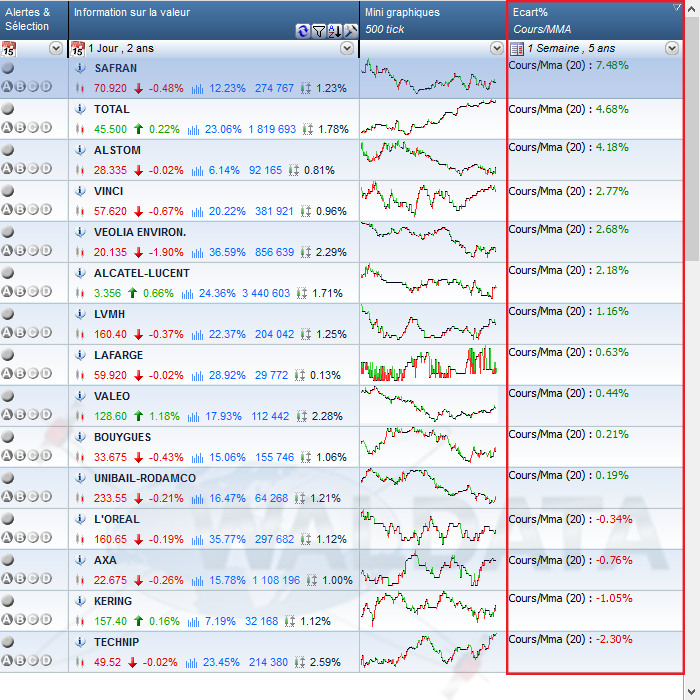The image size is (700, 700).
Task: Click the AXA volume '1 108 196'
Action: (276, 580)
